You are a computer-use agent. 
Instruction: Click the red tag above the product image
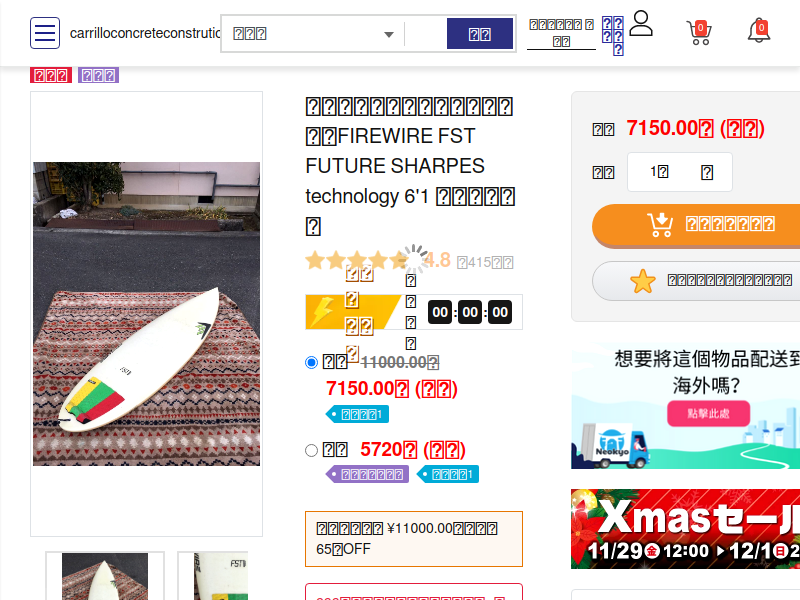[x=51, y=75]
